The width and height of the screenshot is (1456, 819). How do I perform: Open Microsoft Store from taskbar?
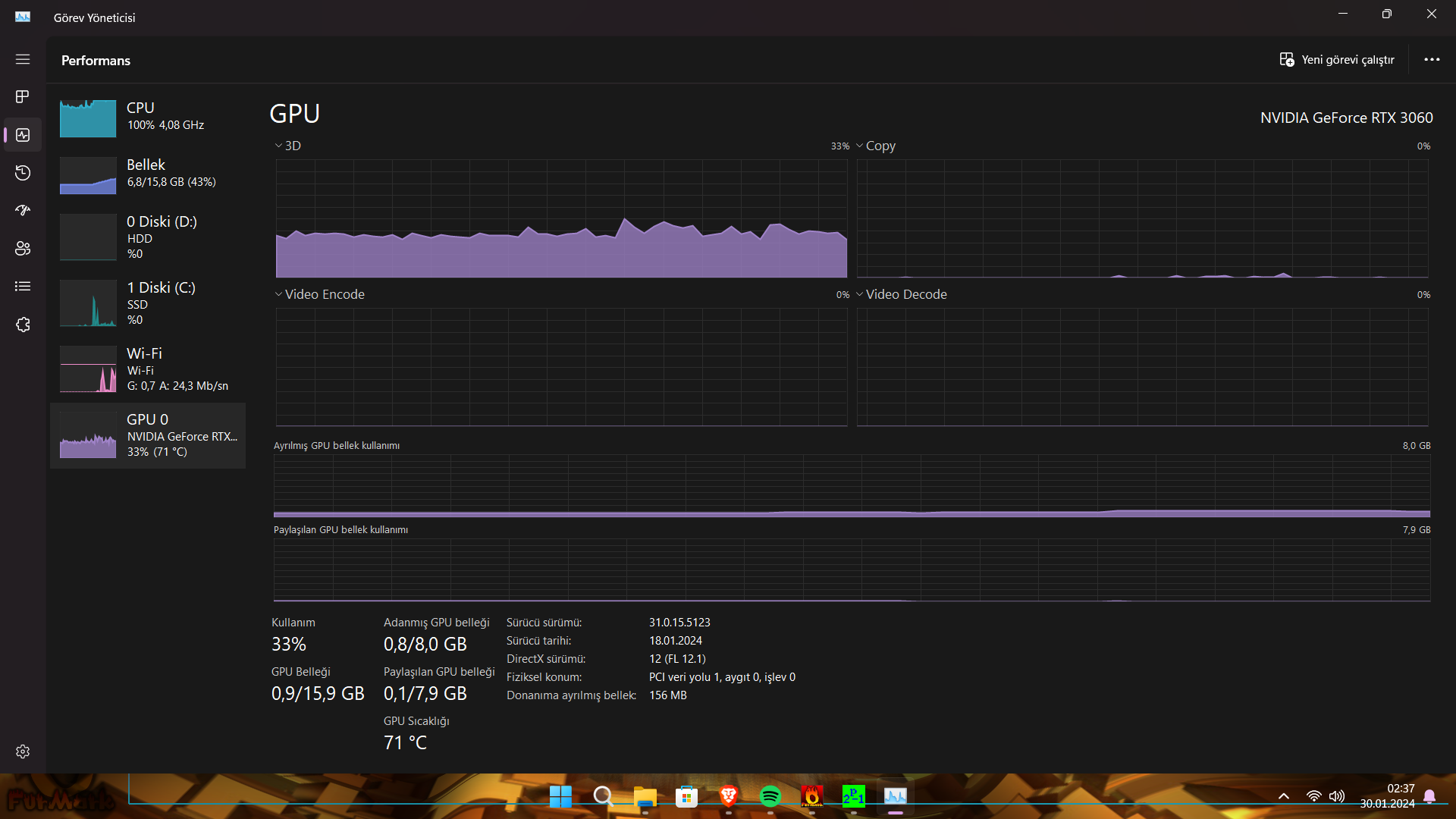click(686, 796)
